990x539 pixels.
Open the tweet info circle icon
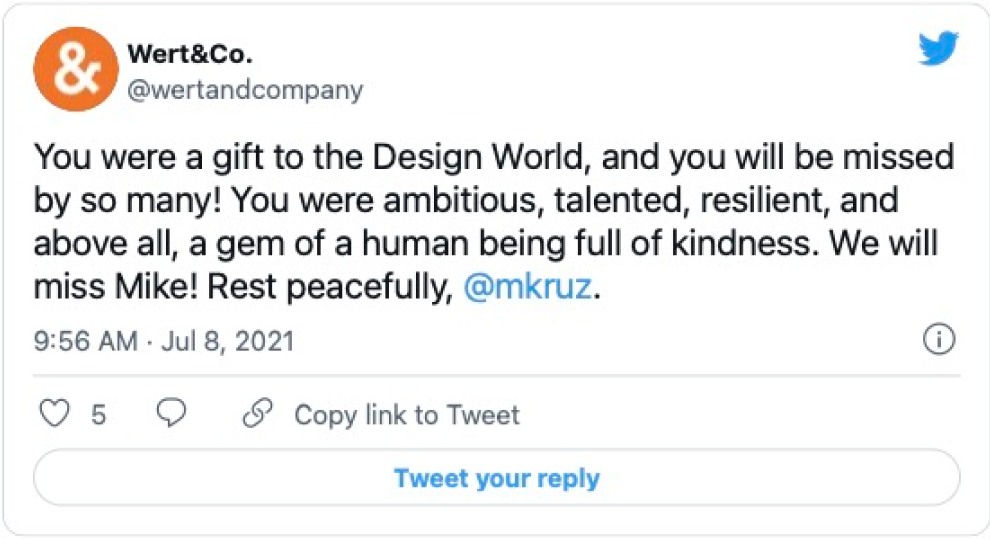(x=938, y=341)
